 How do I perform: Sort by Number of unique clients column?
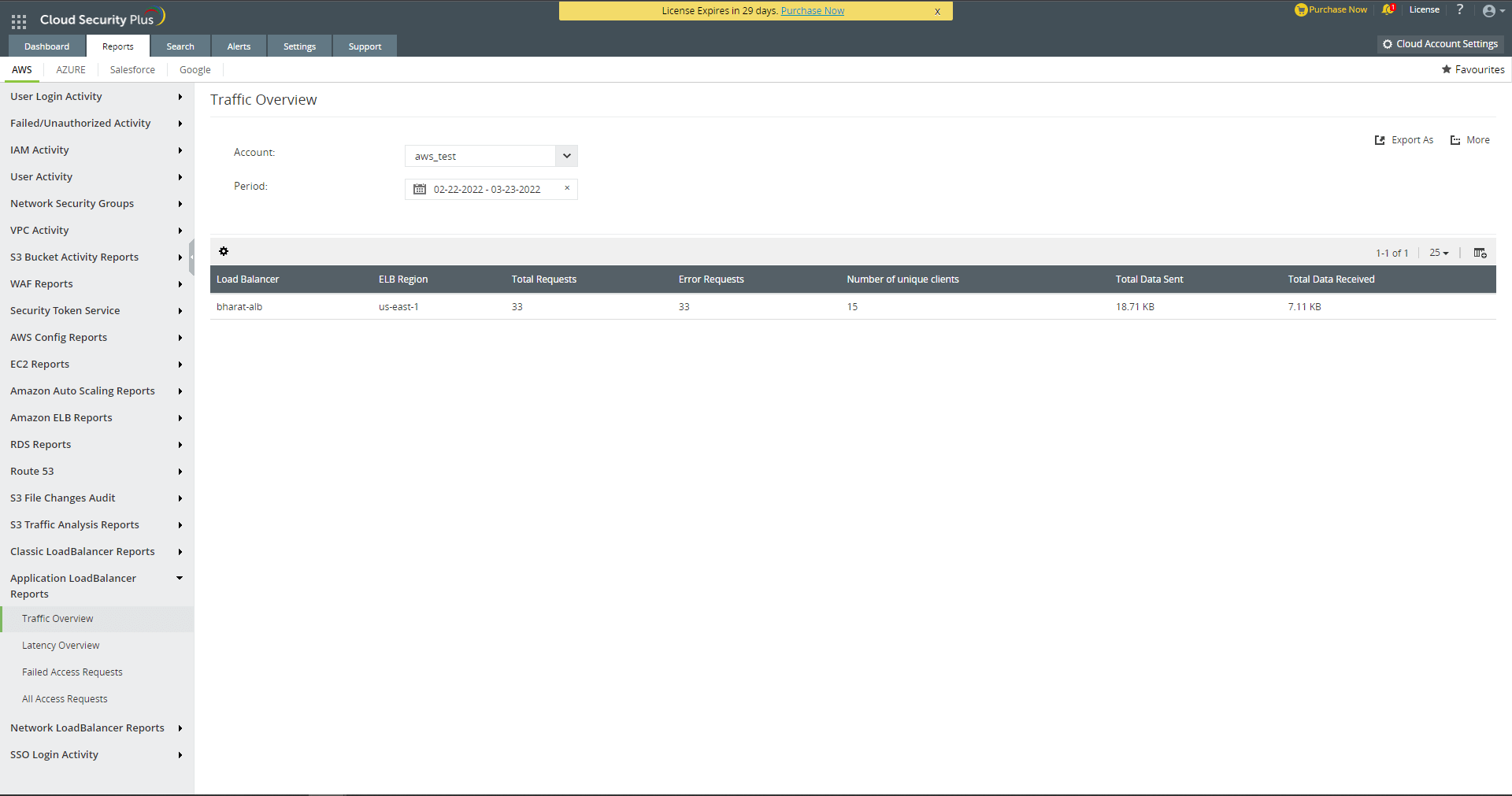coord(902,280)
